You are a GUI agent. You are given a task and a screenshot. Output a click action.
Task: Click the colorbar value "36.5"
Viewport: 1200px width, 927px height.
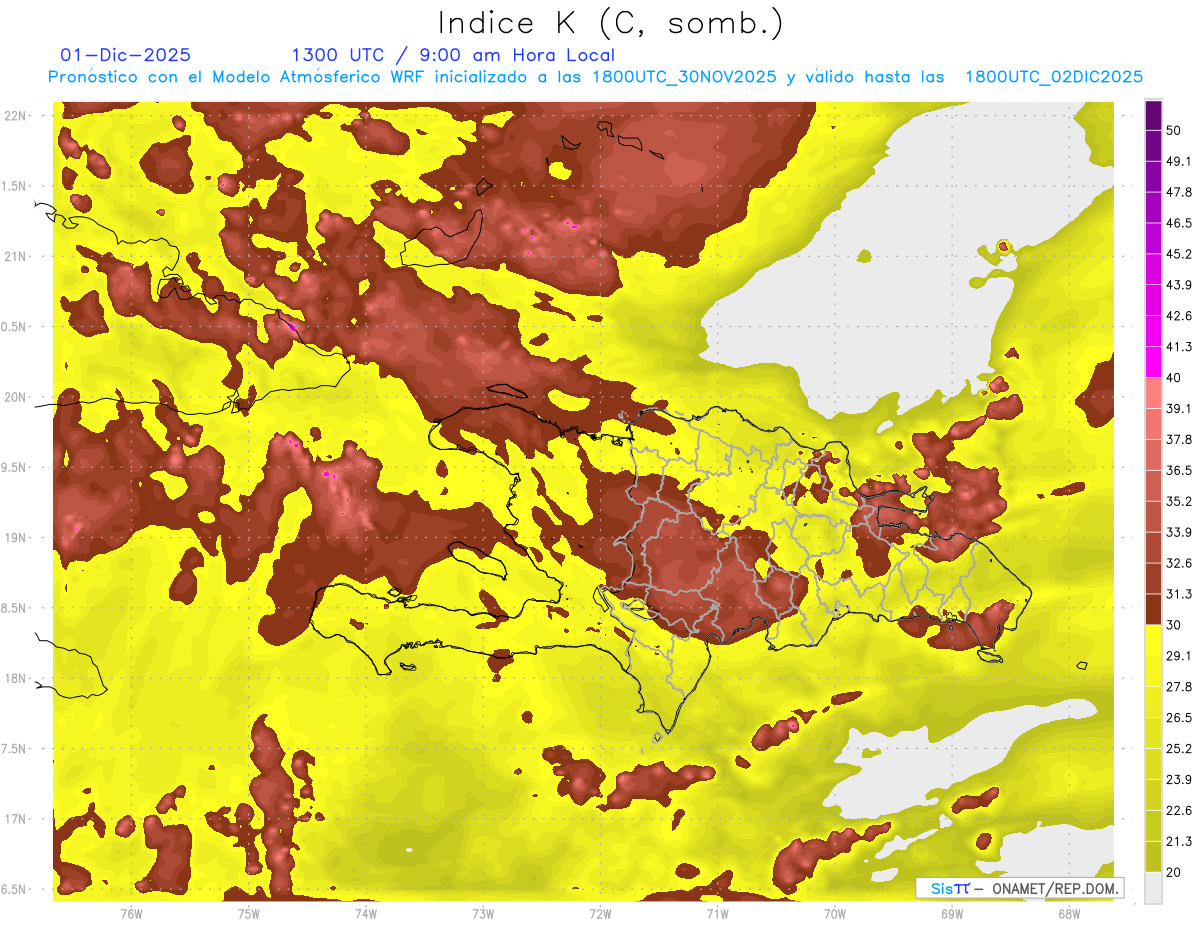pyautogui.click(x=1180, y=470)
